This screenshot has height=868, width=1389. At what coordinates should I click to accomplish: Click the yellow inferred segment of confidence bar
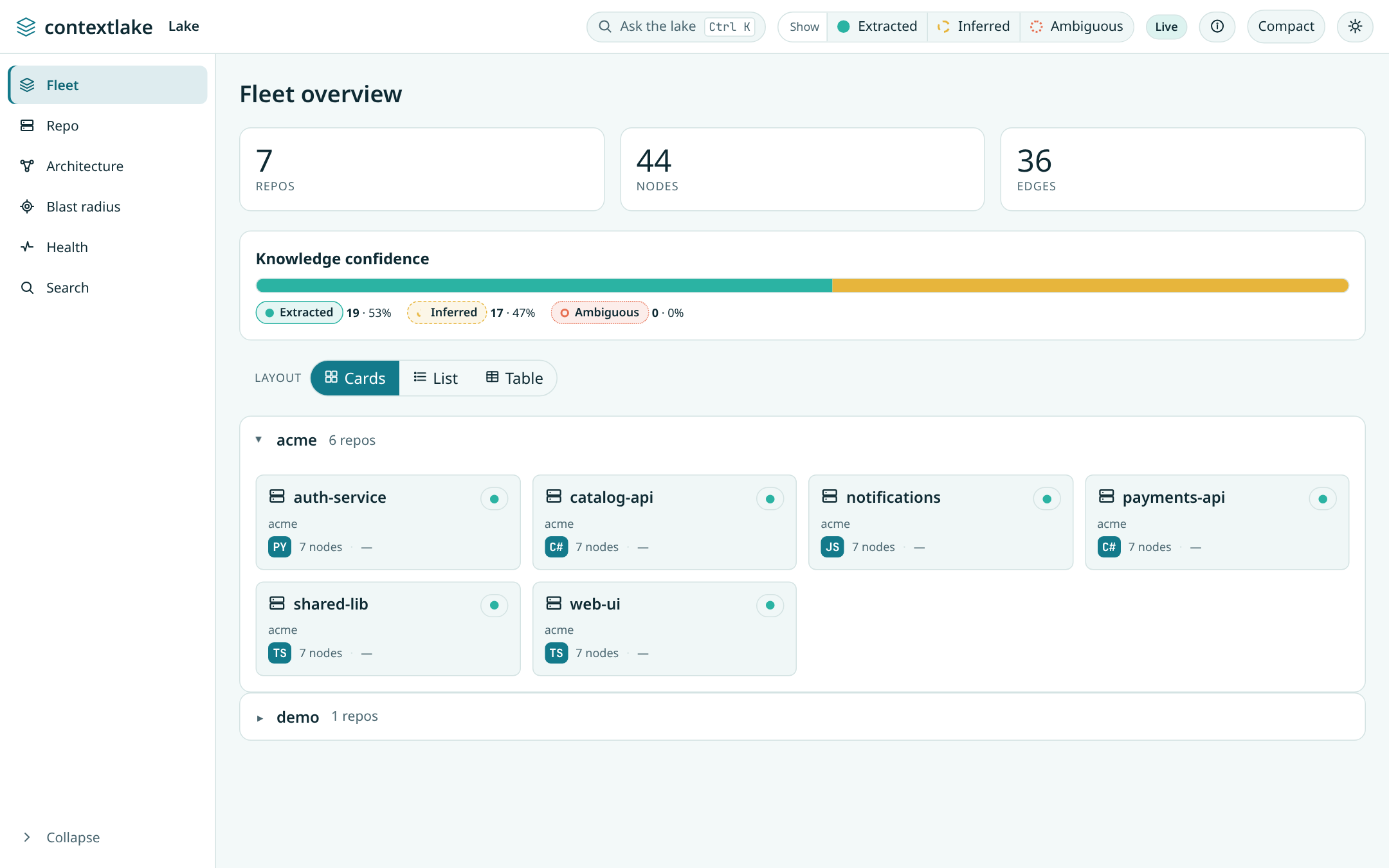pyautogui.click(x=1090, y=285)
